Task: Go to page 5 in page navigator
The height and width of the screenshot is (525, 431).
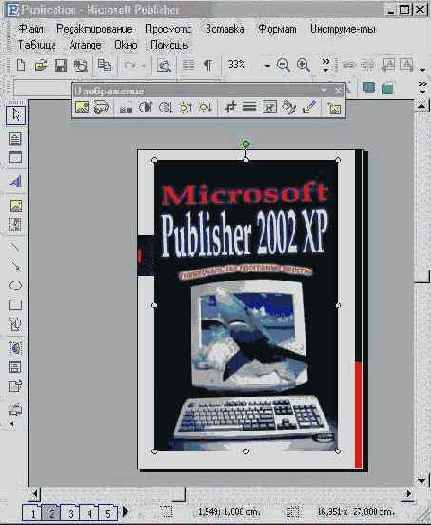Action: pos(108,513)
